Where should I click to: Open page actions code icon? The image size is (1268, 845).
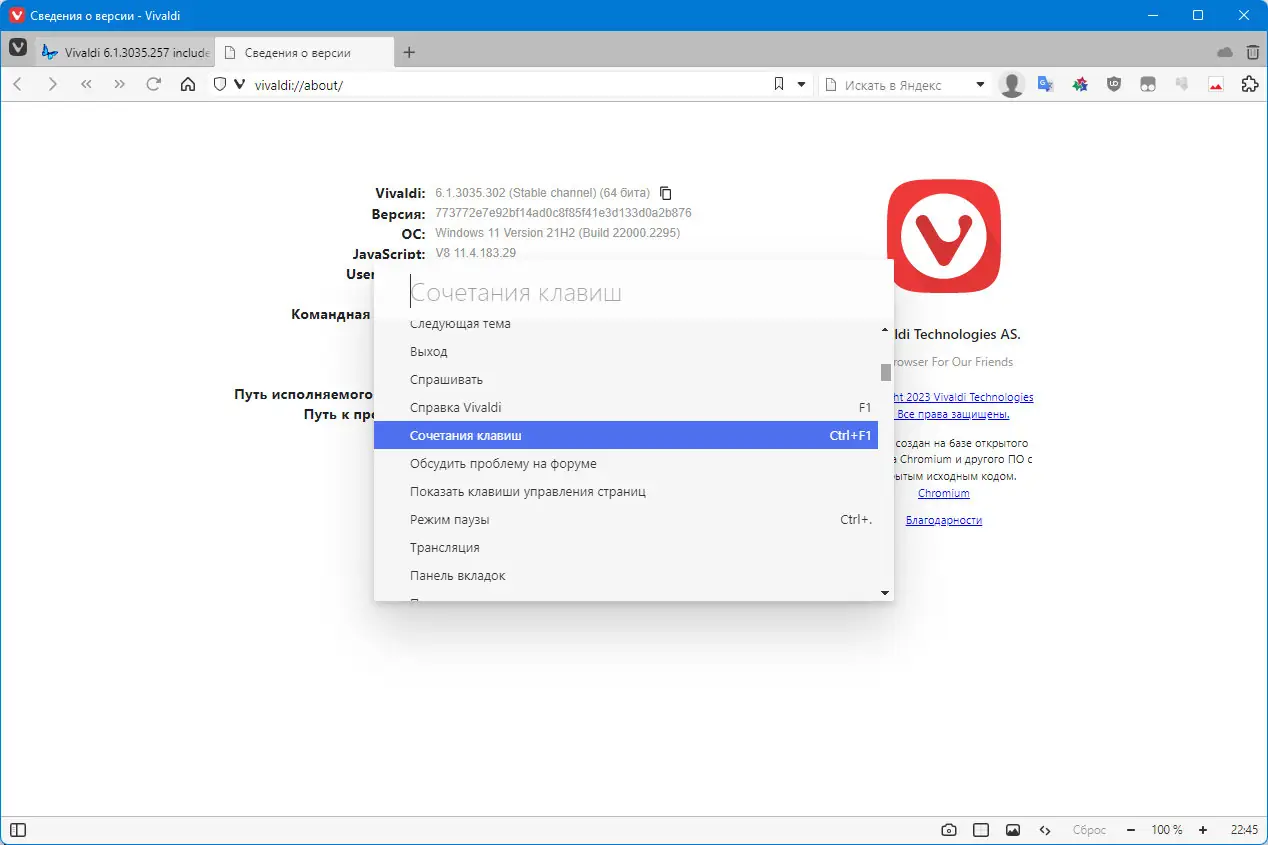click(x=1045, y=830)
